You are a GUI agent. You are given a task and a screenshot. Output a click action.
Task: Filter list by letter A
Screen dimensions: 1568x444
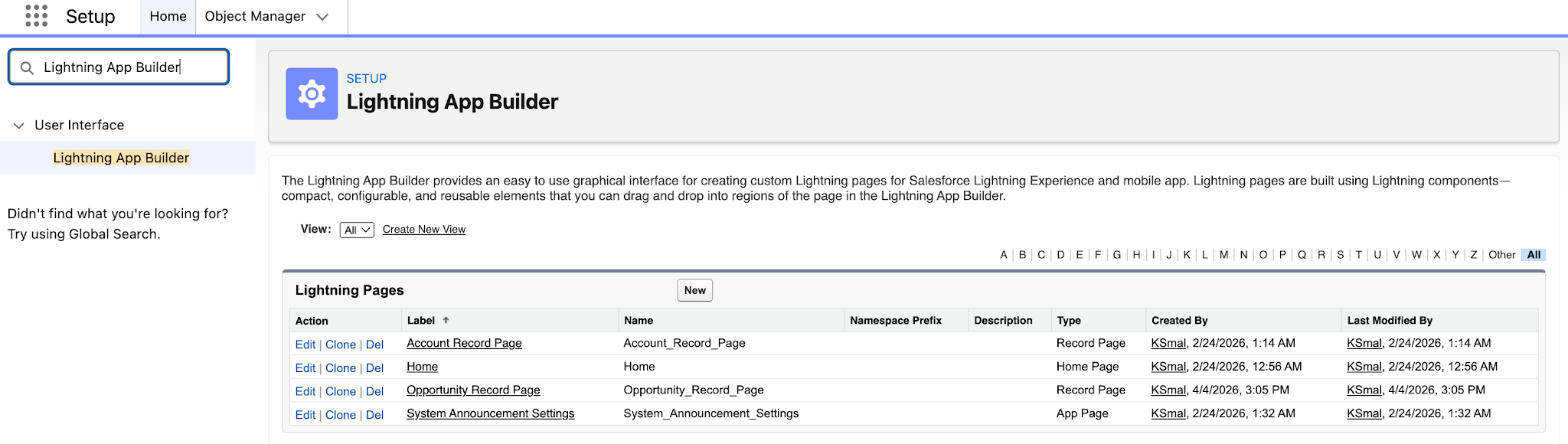[1004, 255]
